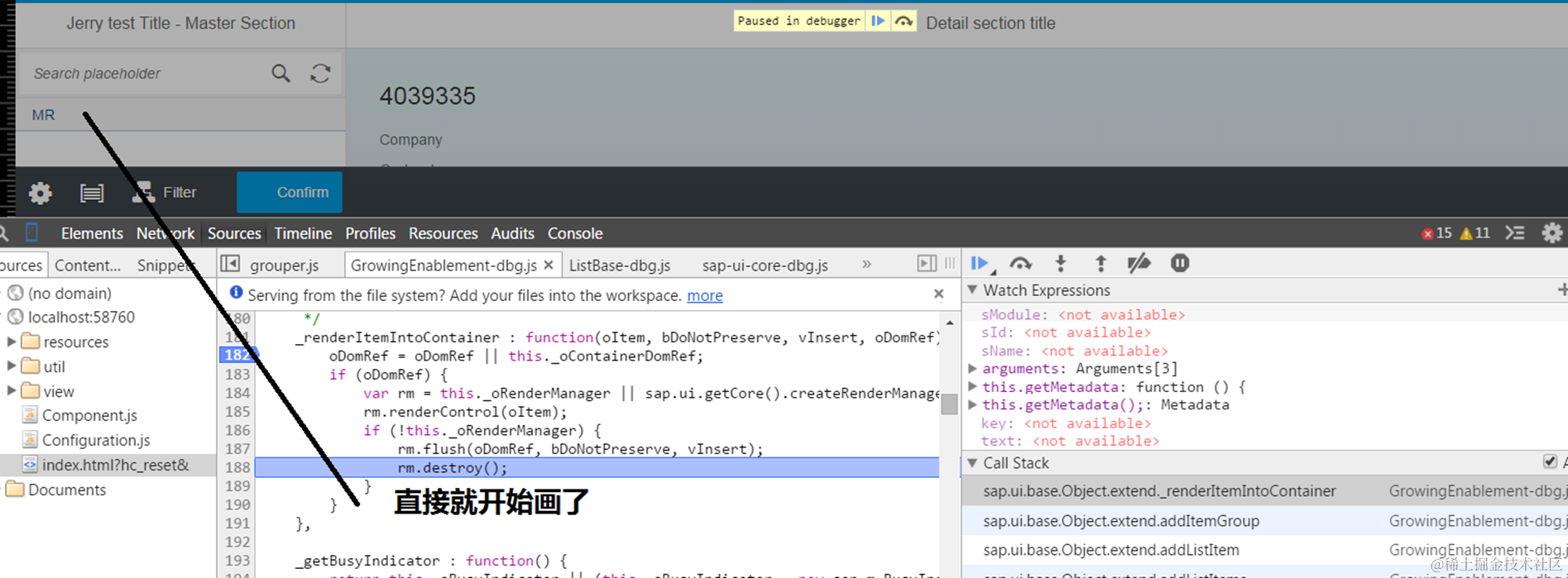
Task: Open the Elements panel tab
Action: (x=92, y=233)
